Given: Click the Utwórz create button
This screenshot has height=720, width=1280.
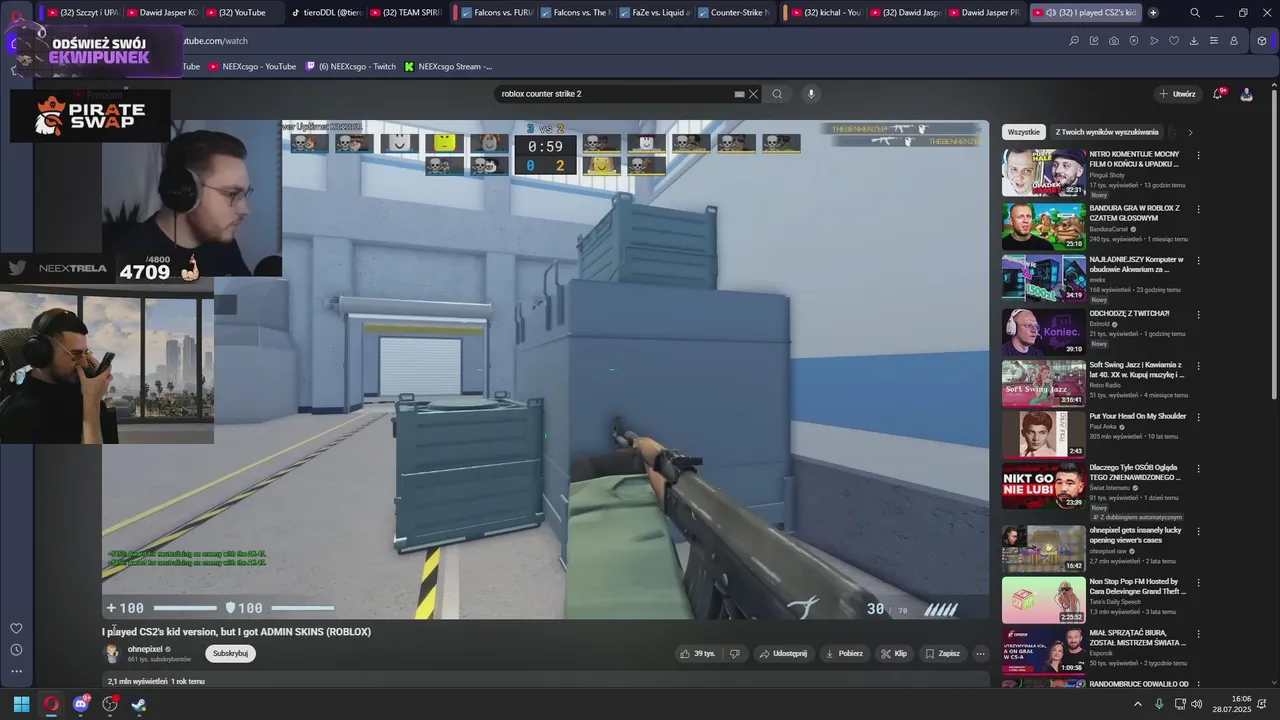Looking at the screenshot, I should (x=1177, y=94).
